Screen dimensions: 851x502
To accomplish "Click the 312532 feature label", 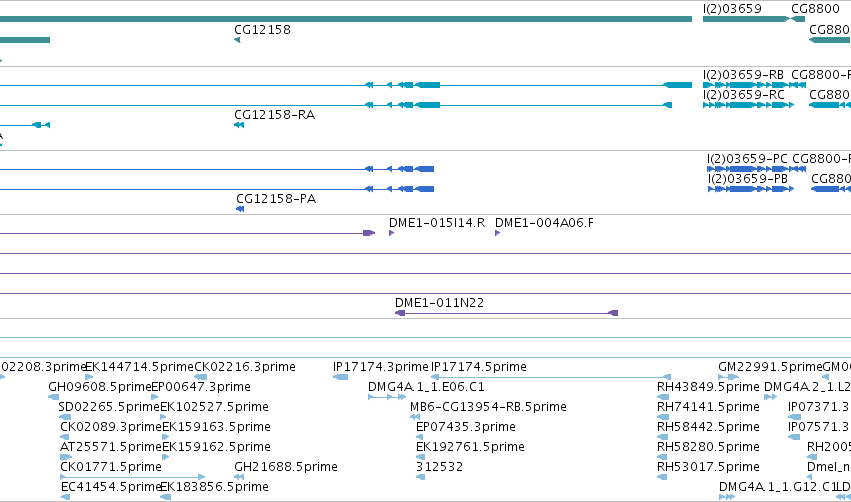I will point(439,467).
